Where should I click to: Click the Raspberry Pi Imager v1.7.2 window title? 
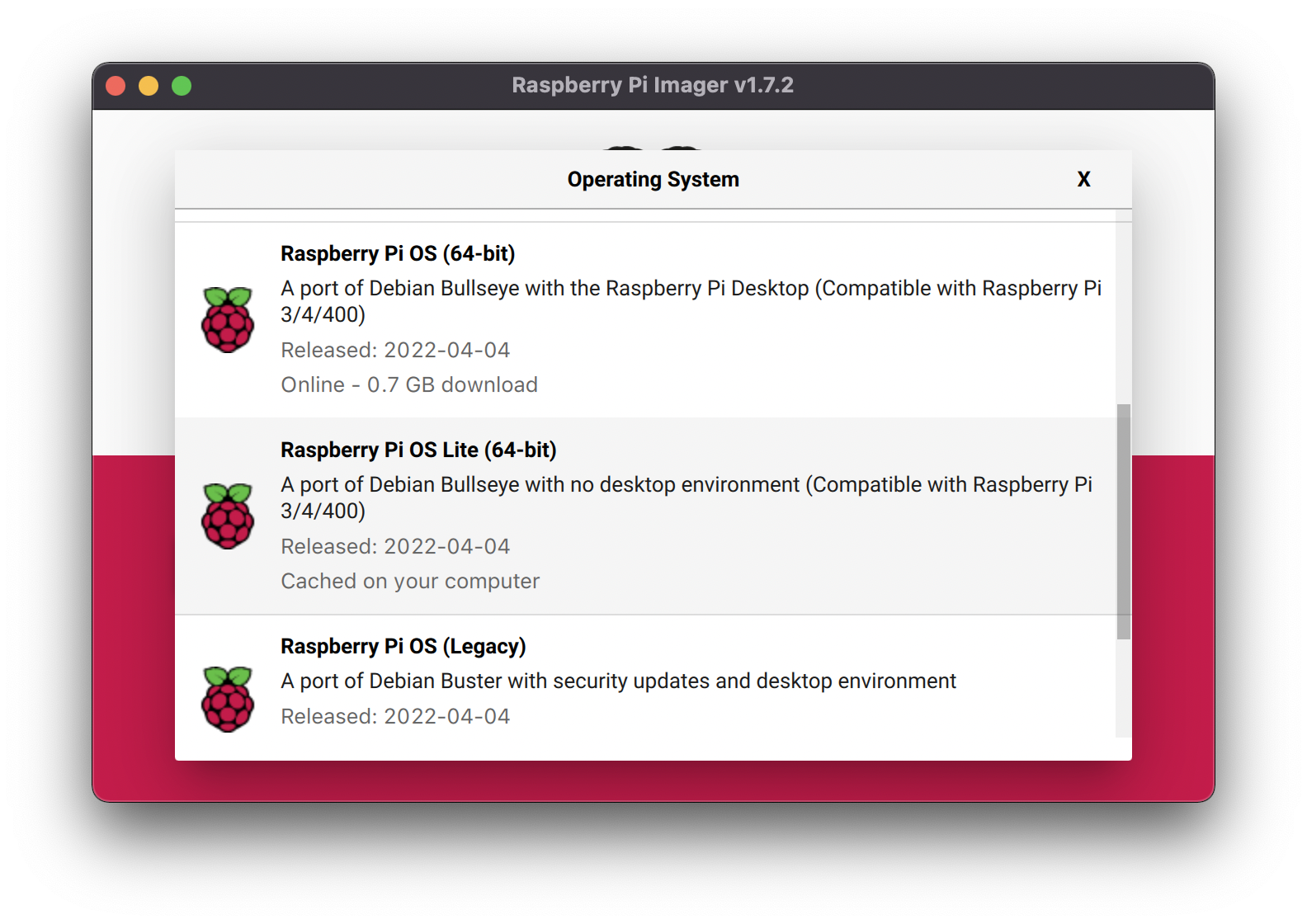[653, 85]
